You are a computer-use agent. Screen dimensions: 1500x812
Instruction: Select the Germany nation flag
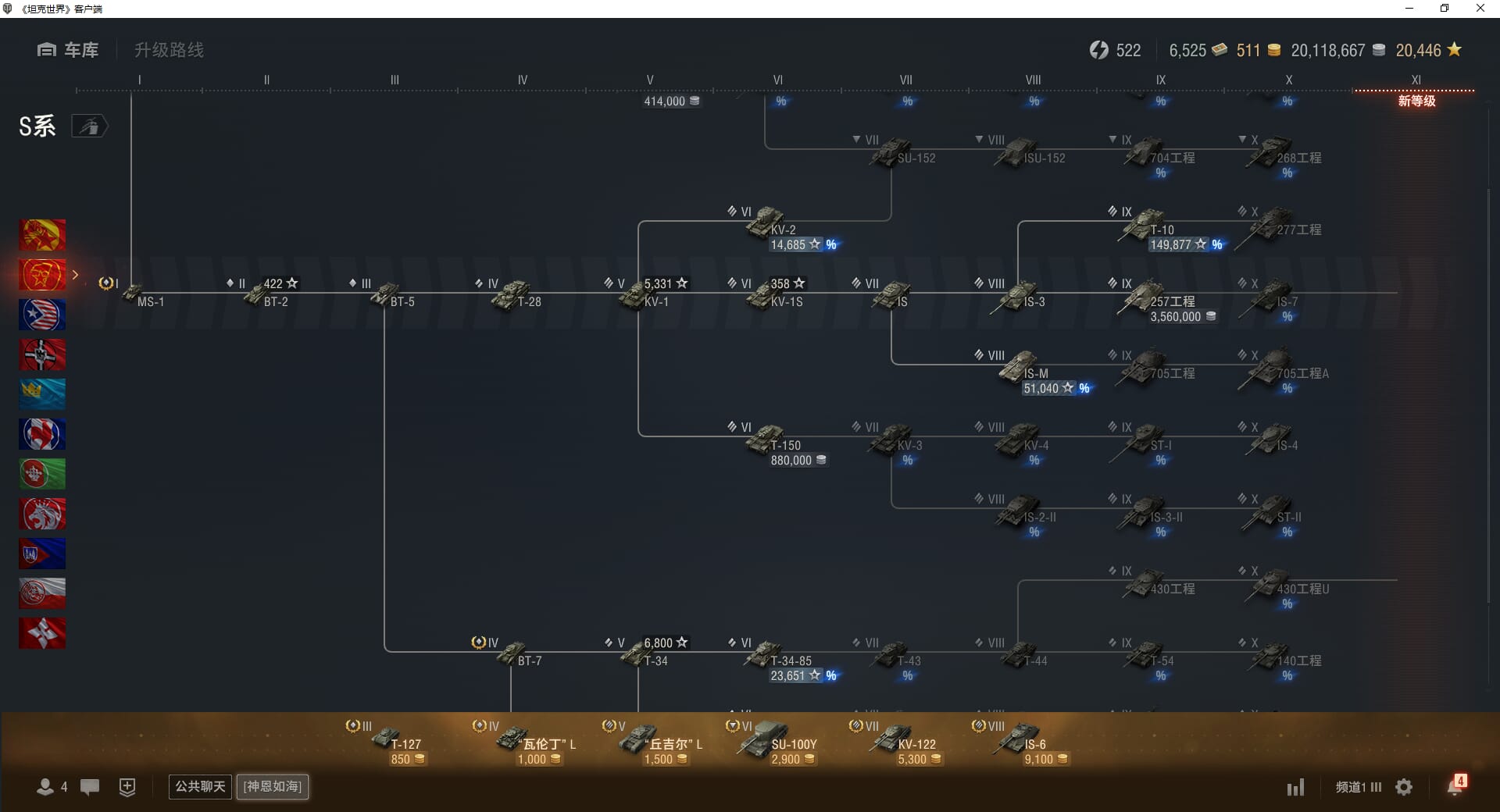[42, 354]
